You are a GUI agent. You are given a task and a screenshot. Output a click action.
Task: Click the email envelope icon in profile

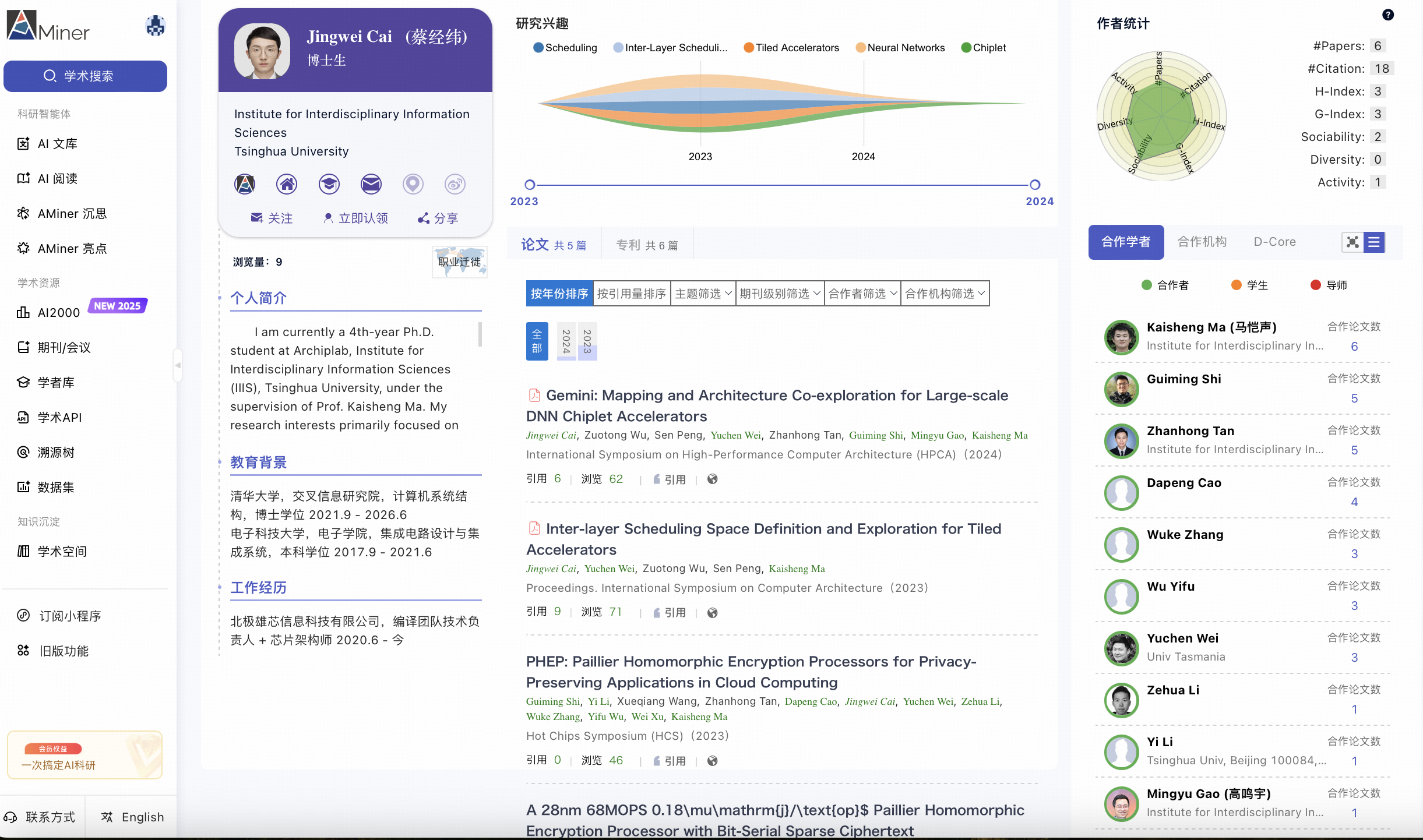(x=371, y=184)
